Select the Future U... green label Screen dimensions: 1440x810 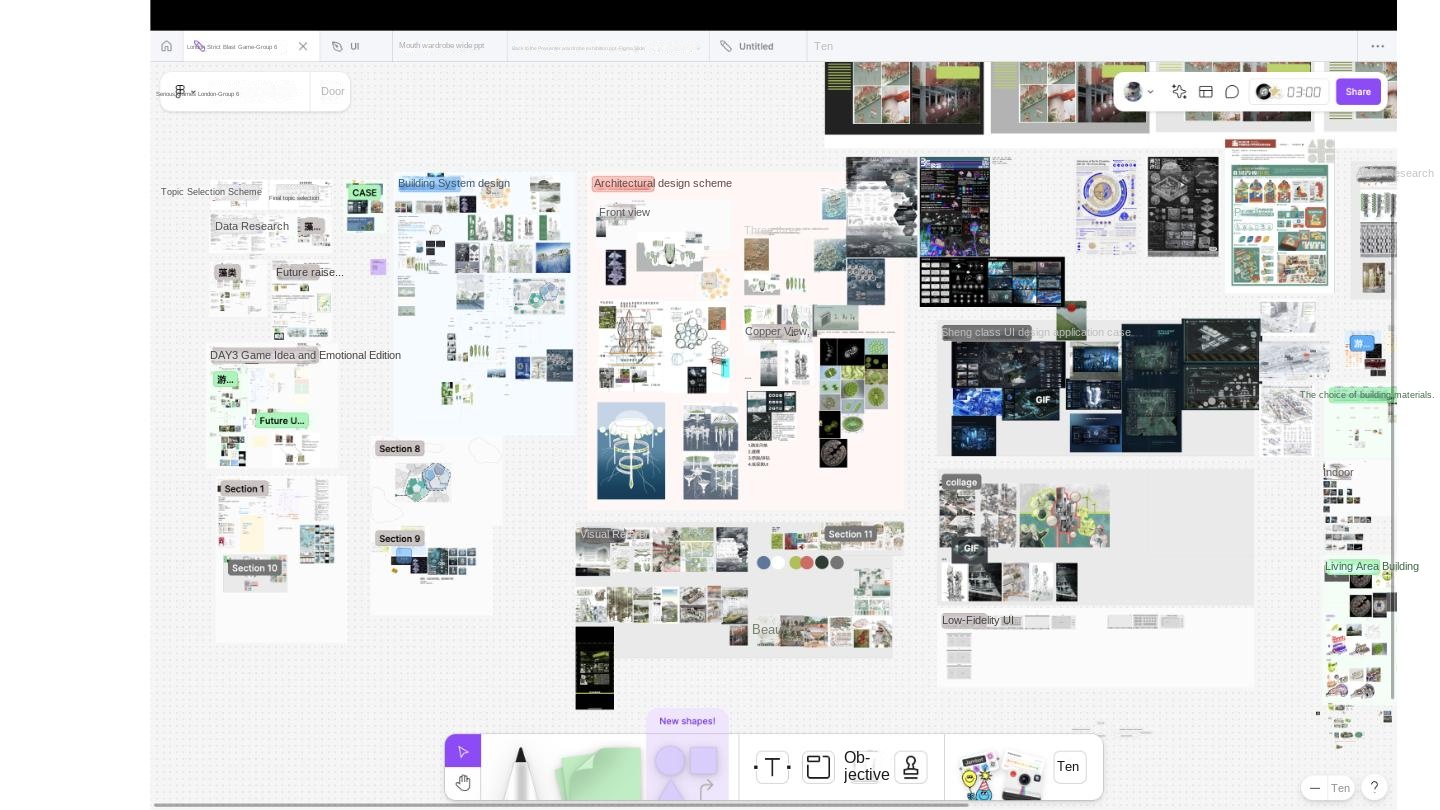coord(282,420)
